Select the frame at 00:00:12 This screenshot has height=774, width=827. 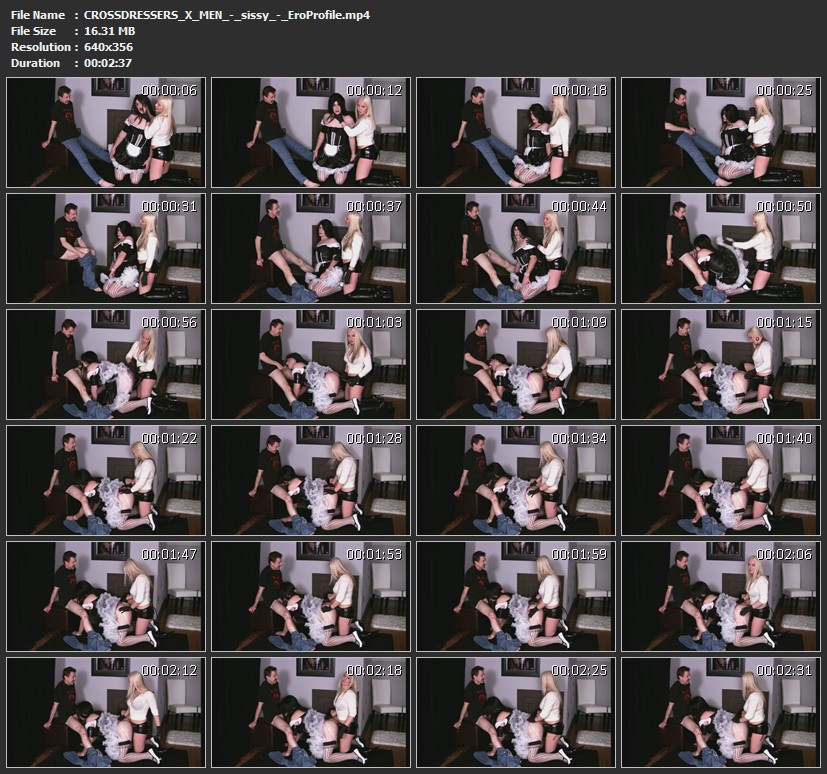311,133
